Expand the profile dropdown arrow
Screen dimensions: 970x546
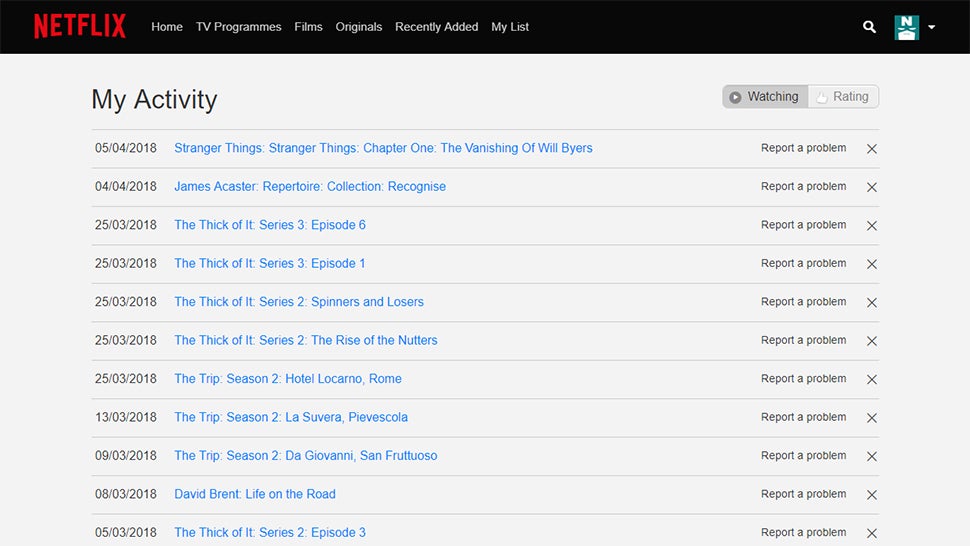[x=931, y=27]
